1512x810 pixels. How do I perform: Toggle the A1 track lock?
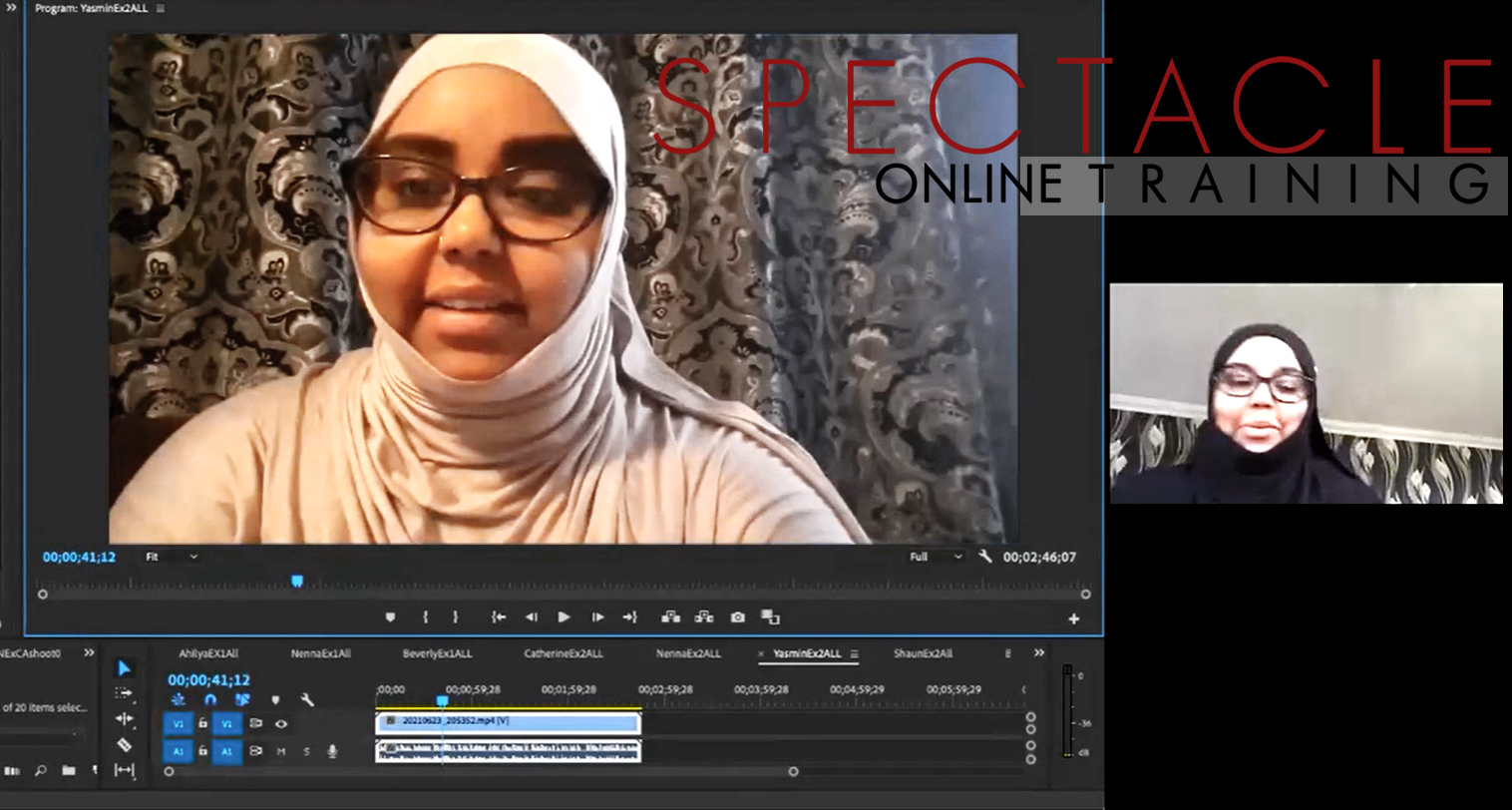tap(202, 751)
